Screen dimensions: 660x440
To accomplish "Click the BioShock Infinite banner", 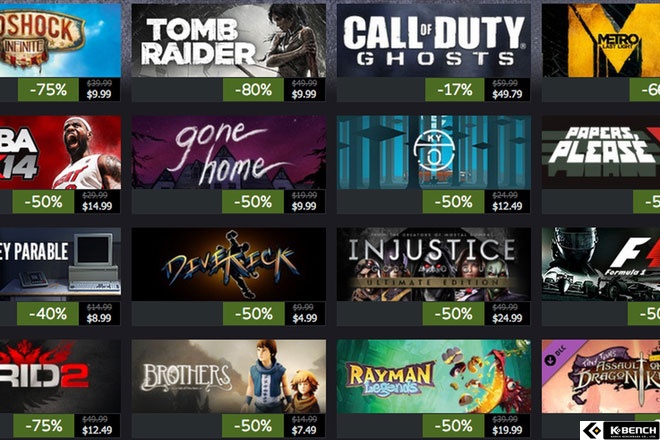I will 60,40.
